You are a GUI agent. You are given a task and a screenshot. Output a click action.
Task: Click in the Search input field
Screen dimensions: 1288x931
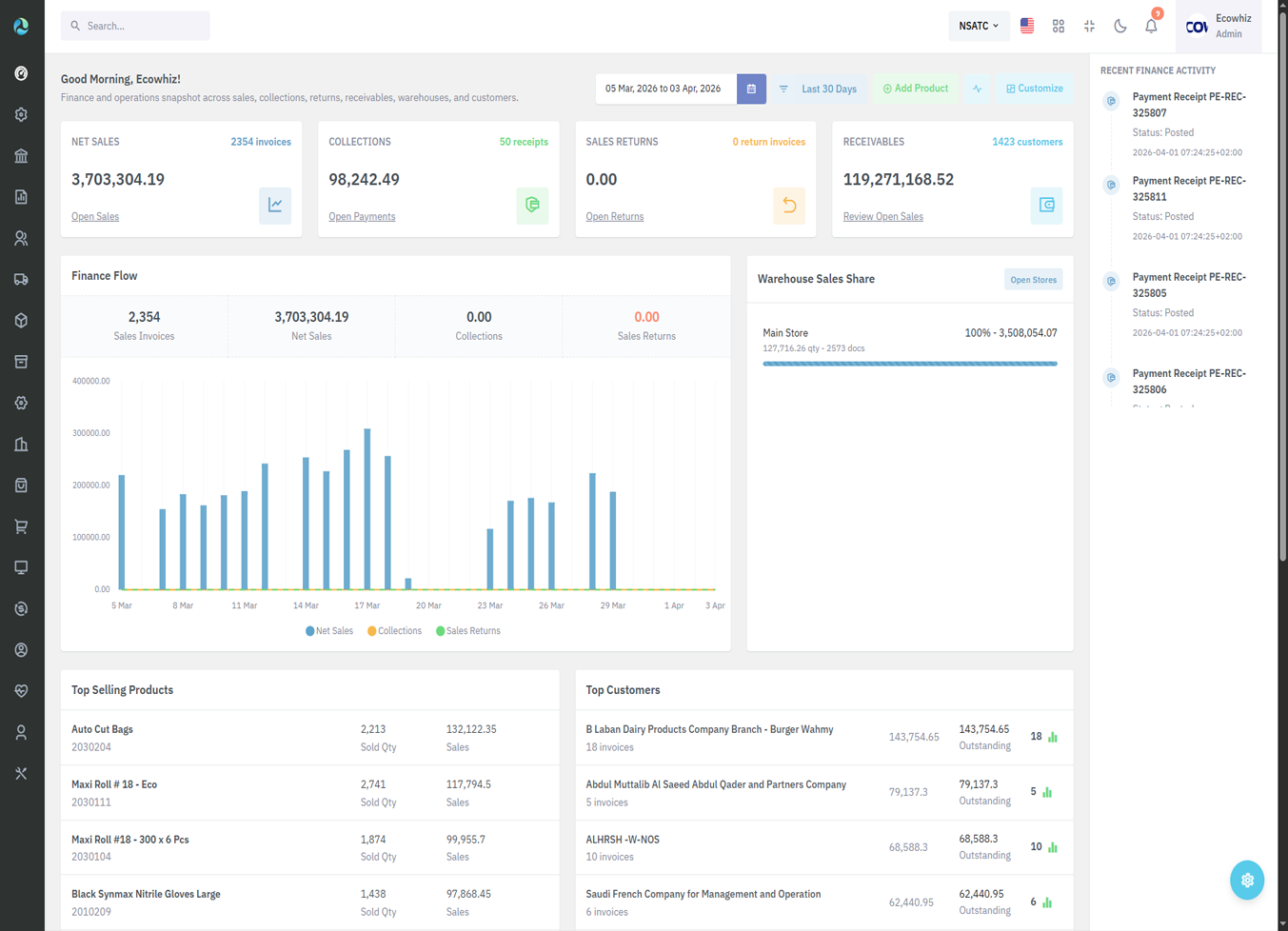[143, 26]
